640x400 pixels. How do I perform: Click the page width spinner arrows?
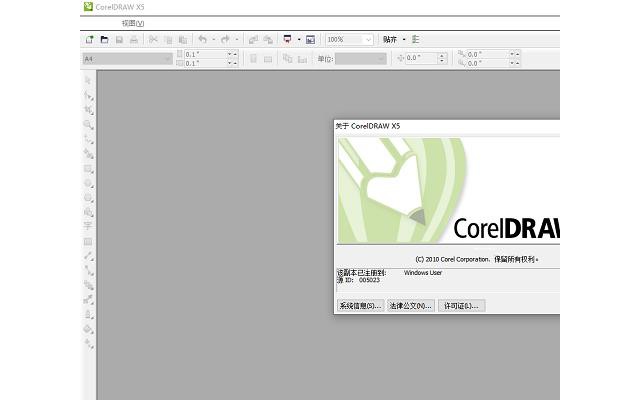coord(232,54)
